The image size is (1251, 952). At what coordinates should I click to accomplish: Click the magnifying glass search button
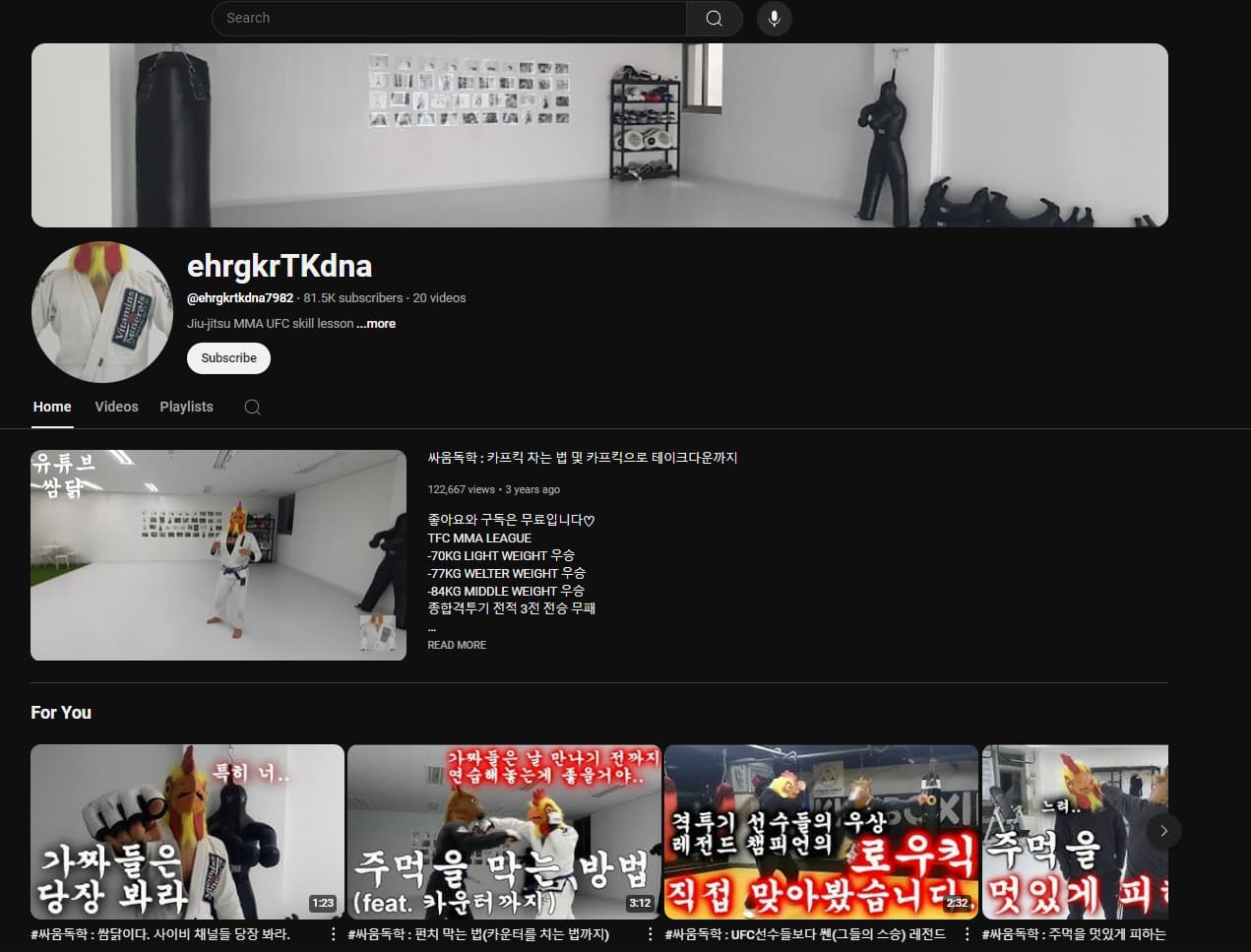(x=714, y=19)
